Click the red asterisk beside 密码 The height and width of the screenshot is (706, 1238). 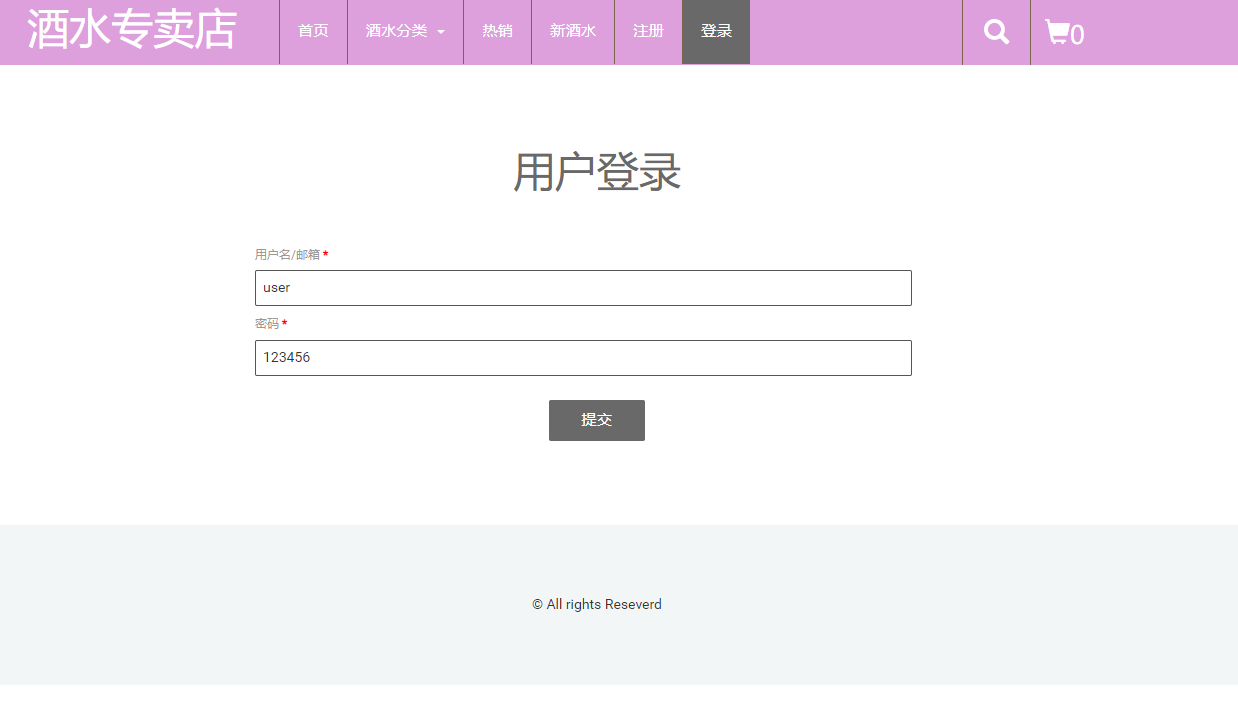284,324
